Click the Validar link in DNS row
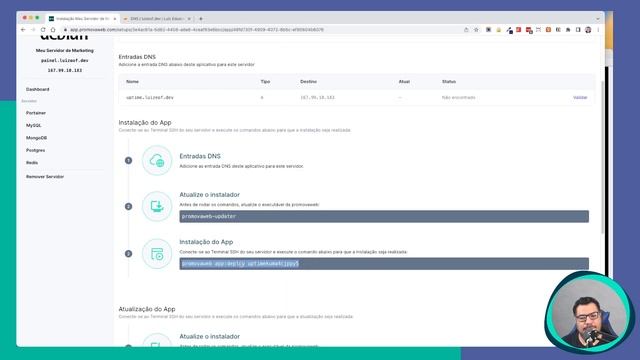640x360 pixels. pyautogui.click(x=580, y=98)
